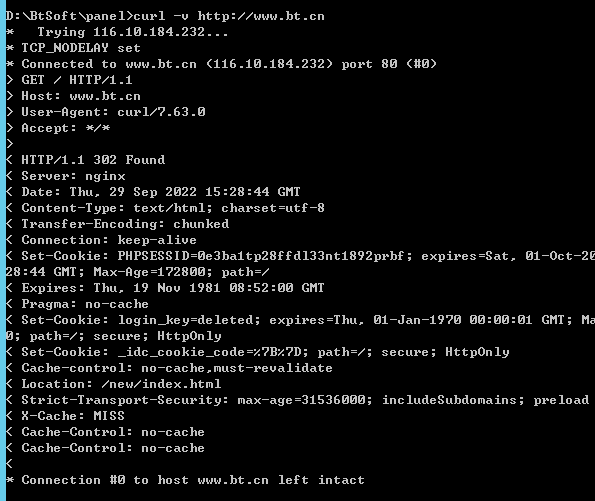Click the 'Connection #0 left intact' line

pyautogui.click(x=185, y=480)
